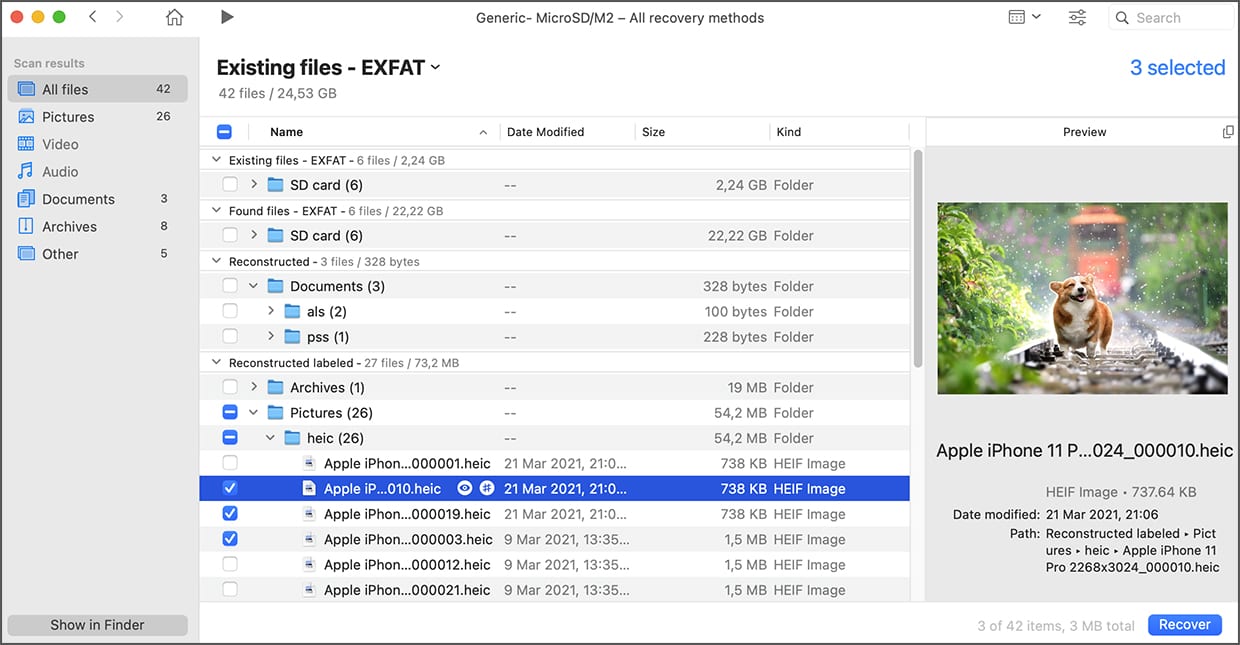The width and height of the screenshot is (1240, 645).
Task: Click the file list vertical scrollbar
Action: pos(918,260)
